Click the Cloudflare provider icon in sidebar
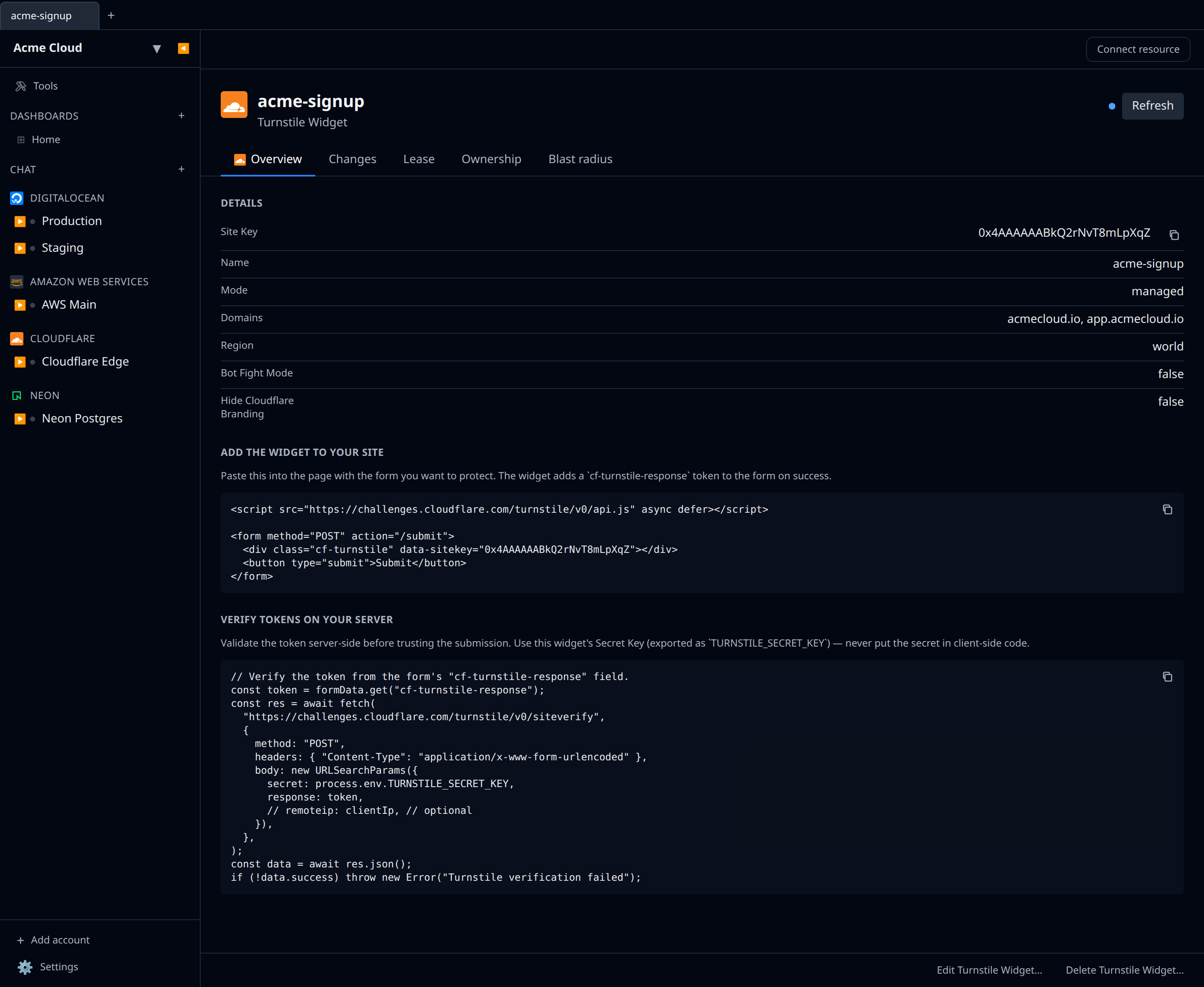 coord(17,338)
